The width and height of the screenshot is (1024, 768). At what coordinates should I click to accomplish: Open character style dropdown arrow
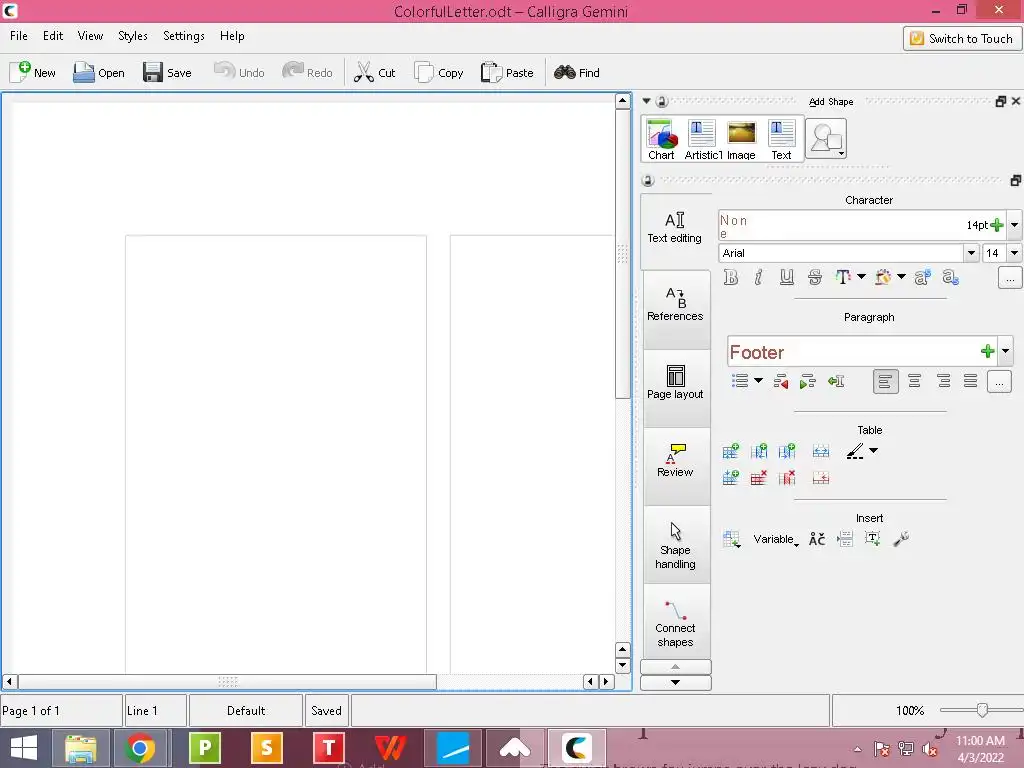[1014, 225]
